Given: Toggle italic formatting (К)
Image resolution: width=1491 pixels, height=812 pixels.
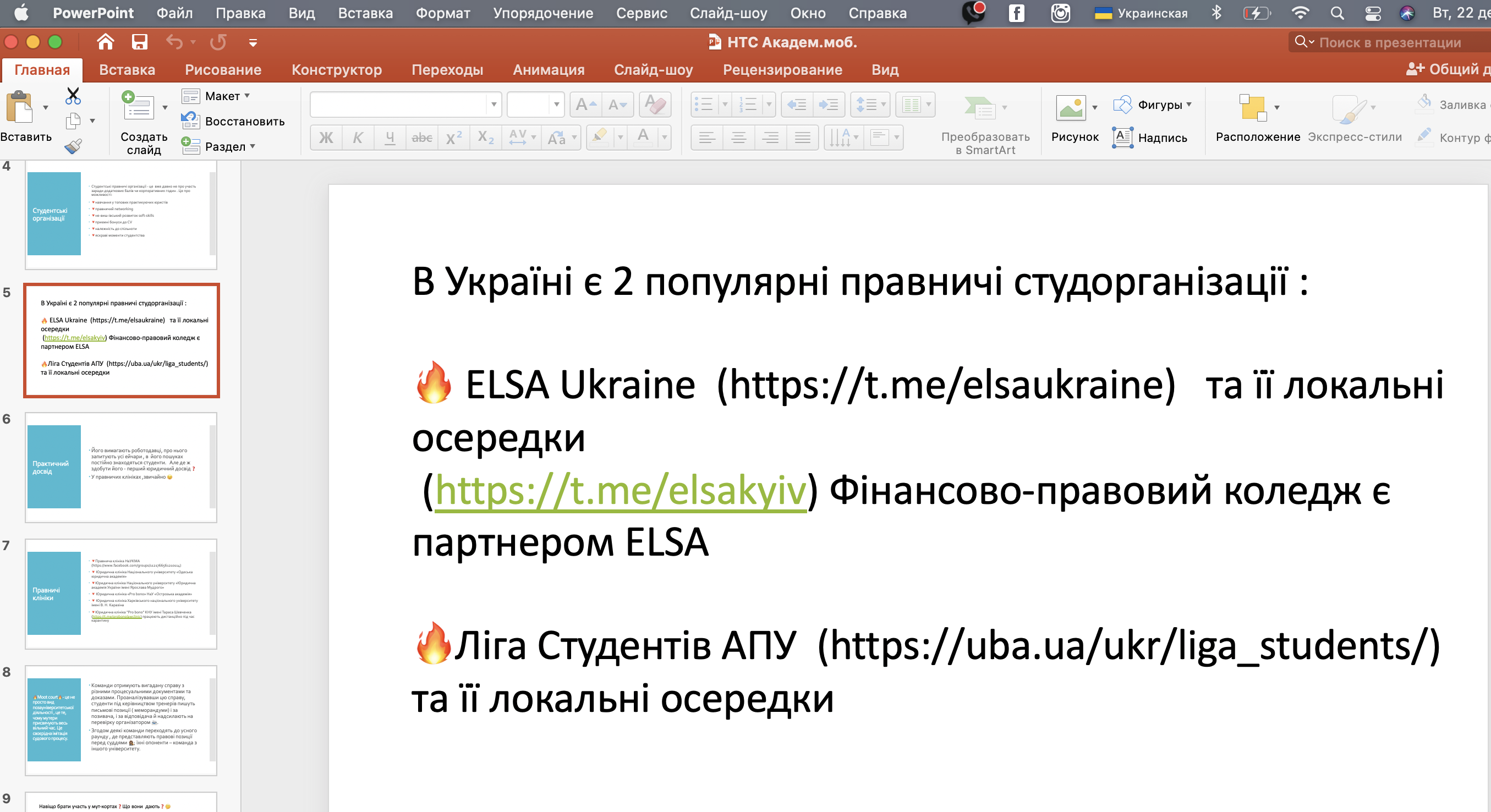Looking at the screenshot, I should coord(358,138).
